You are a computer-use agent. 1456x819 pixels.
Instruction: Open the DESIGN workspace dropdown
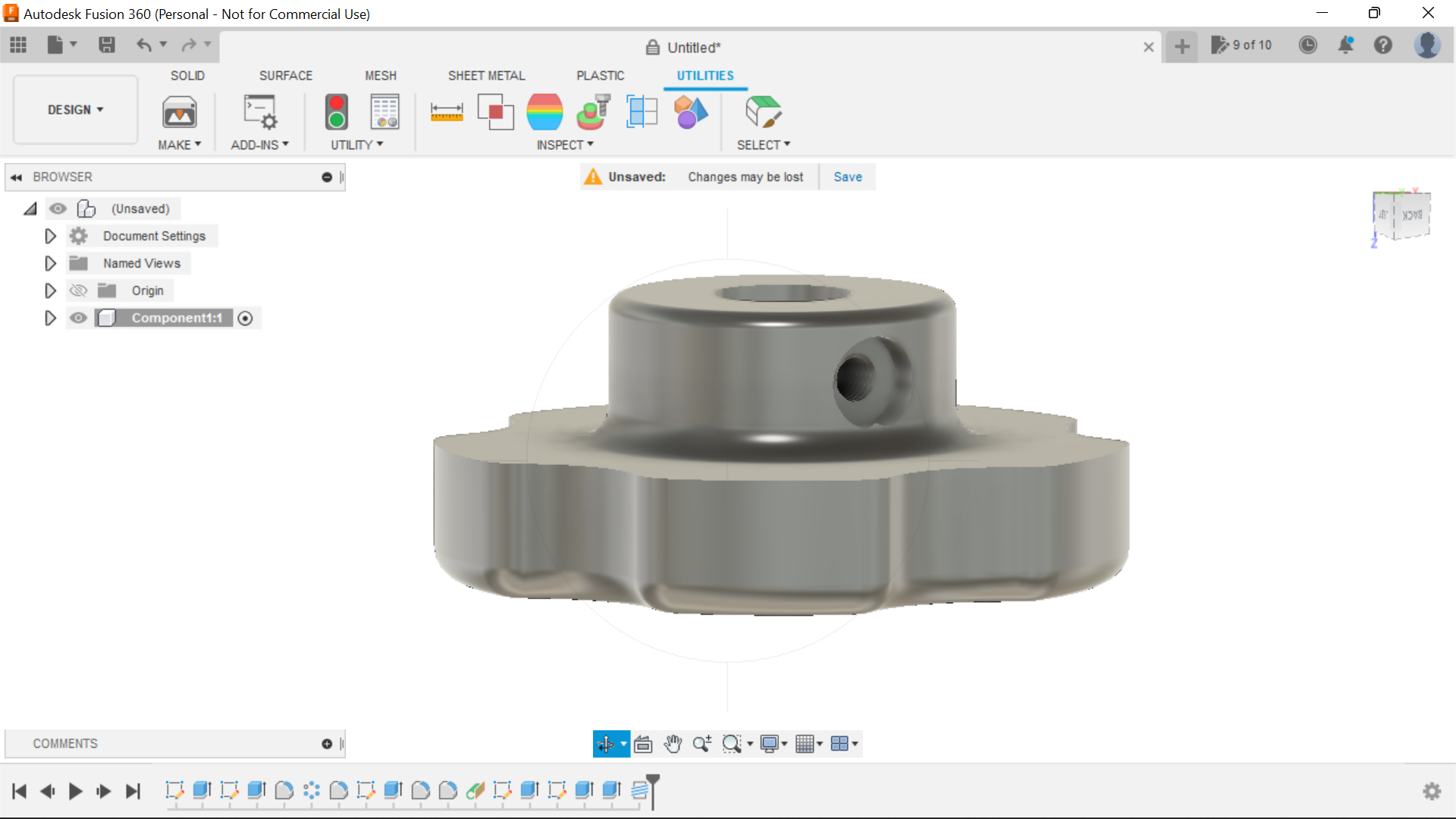coord(75,110)
